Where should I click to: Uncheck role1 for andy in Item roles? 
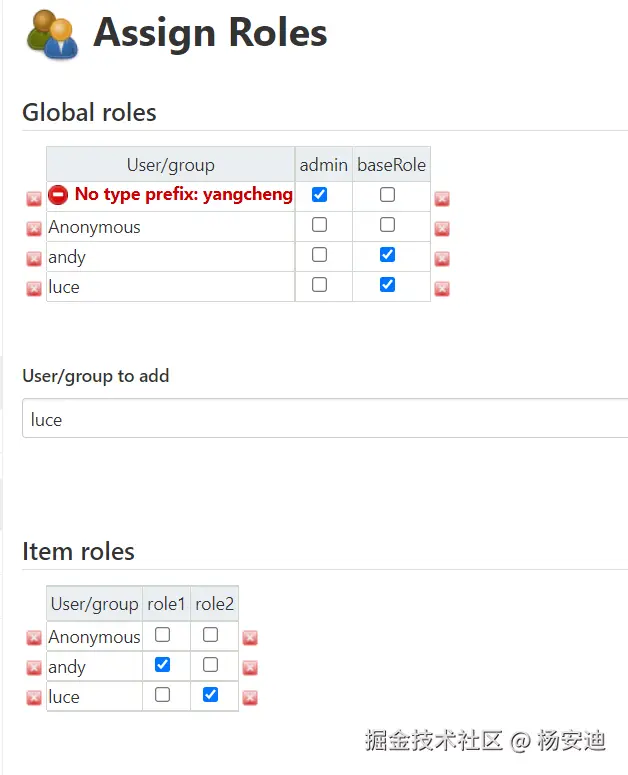pyautogui.click(x=163, y=664)
